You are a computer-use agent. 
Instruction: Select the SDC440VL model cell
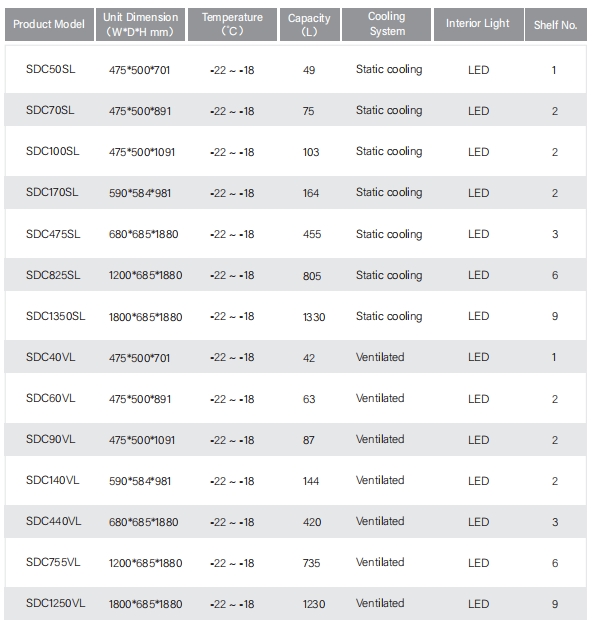[x=53, y=521]
